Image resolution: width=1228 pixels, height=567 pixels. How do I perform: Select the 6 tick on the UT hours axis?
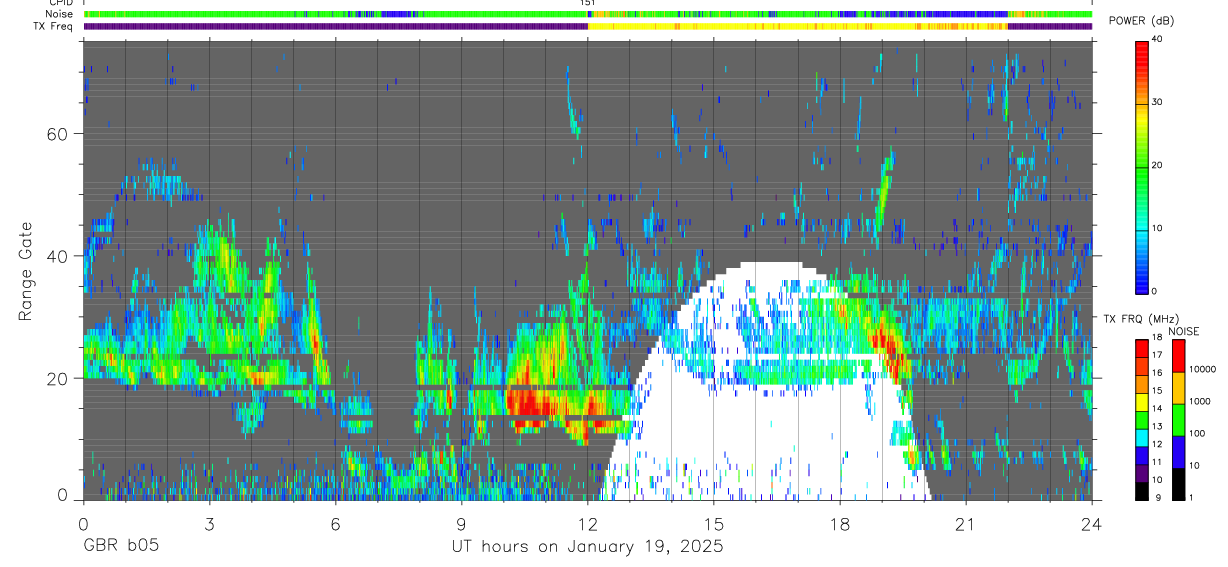335,524
